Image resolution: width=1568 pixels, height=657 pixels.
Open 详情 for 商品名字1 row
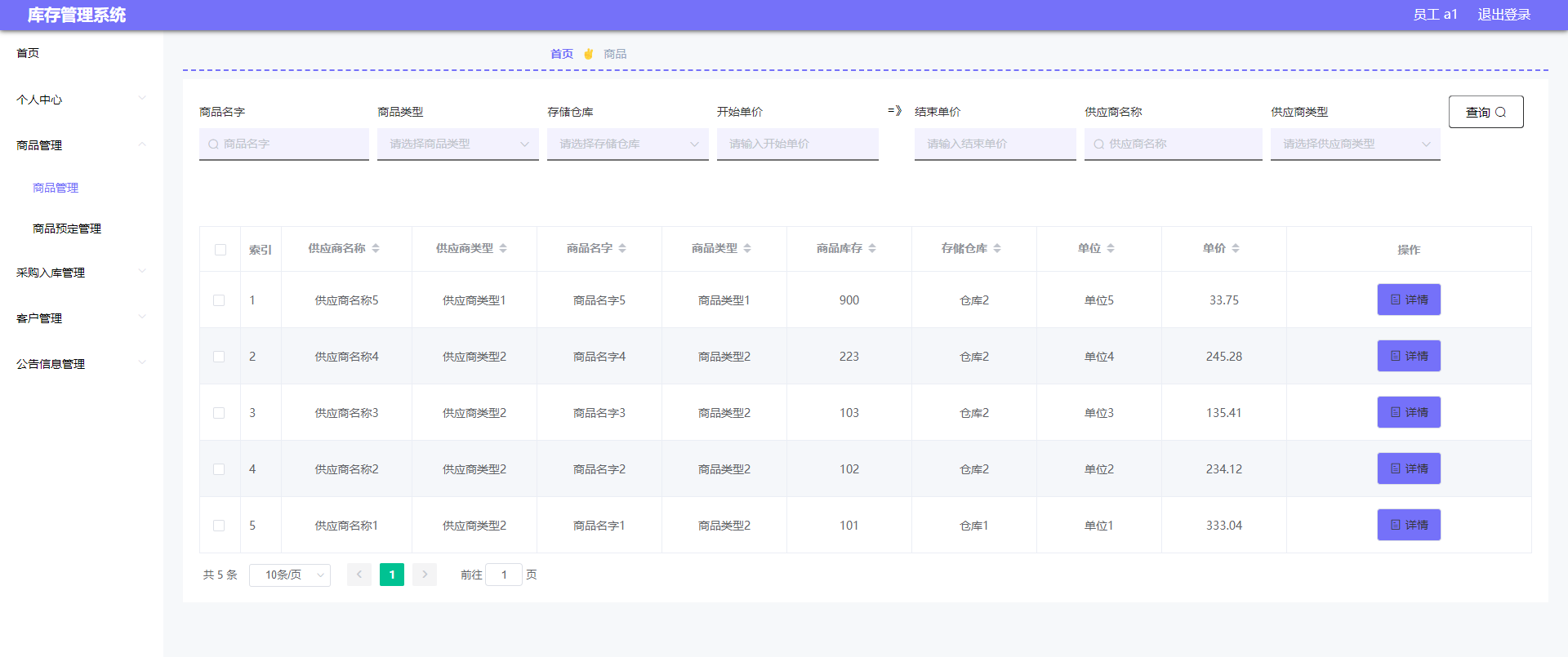(1409, 525)
